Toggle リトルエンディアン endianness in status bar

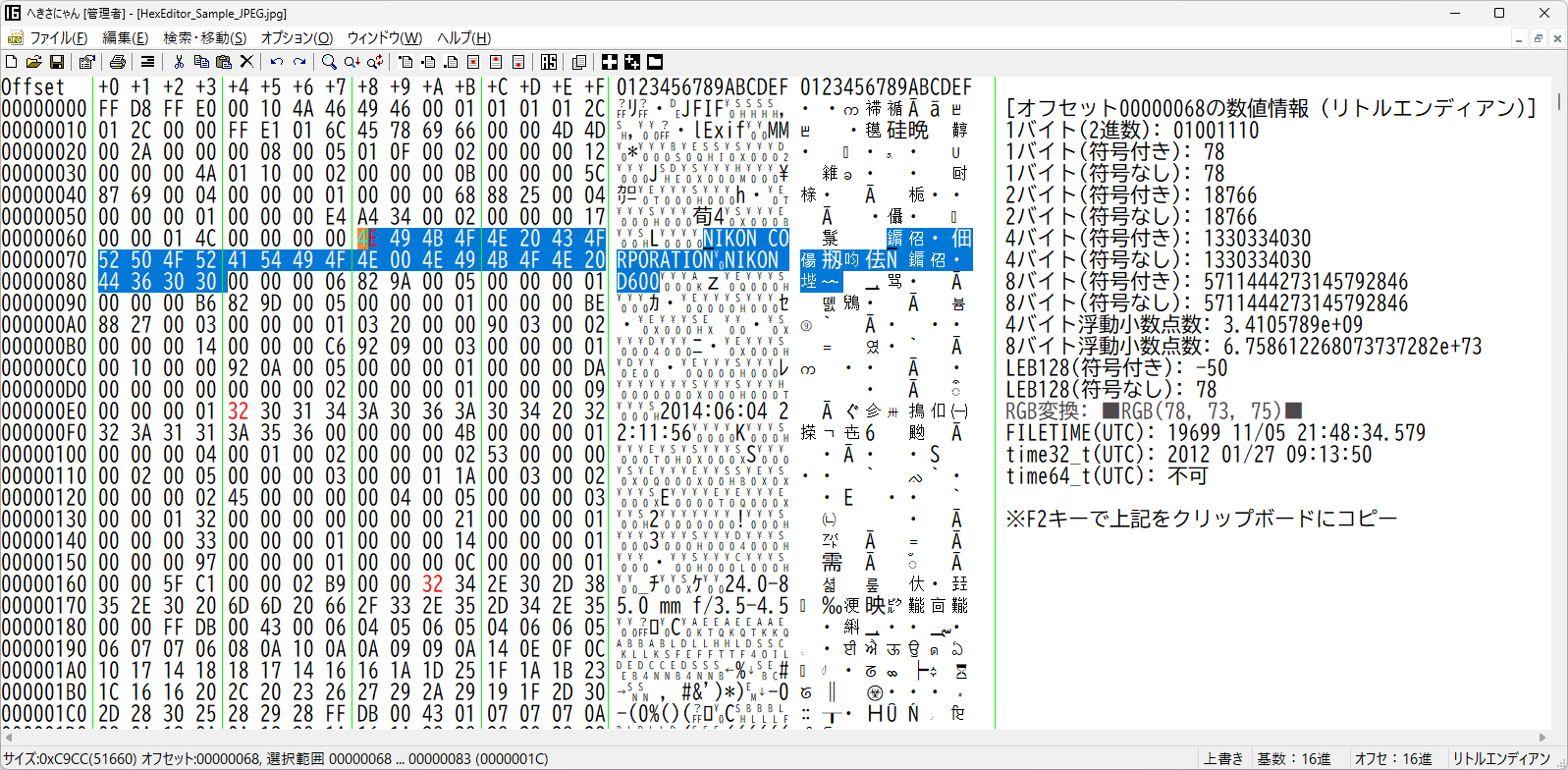click(x=1501, y=759)
